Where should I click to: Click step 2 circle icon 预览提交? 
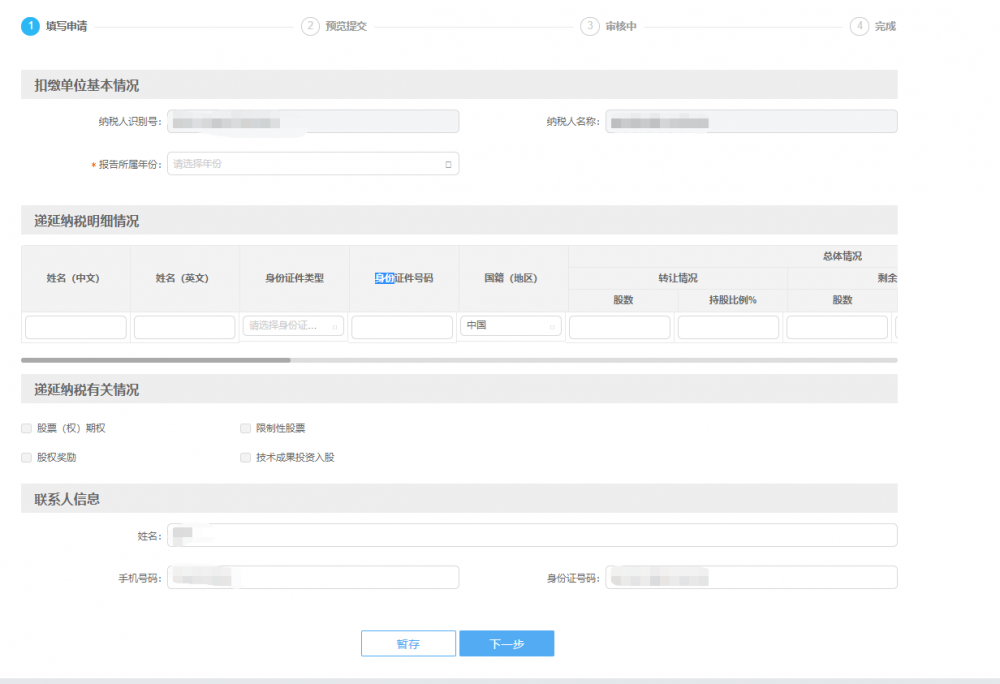[x=310, y=26]
